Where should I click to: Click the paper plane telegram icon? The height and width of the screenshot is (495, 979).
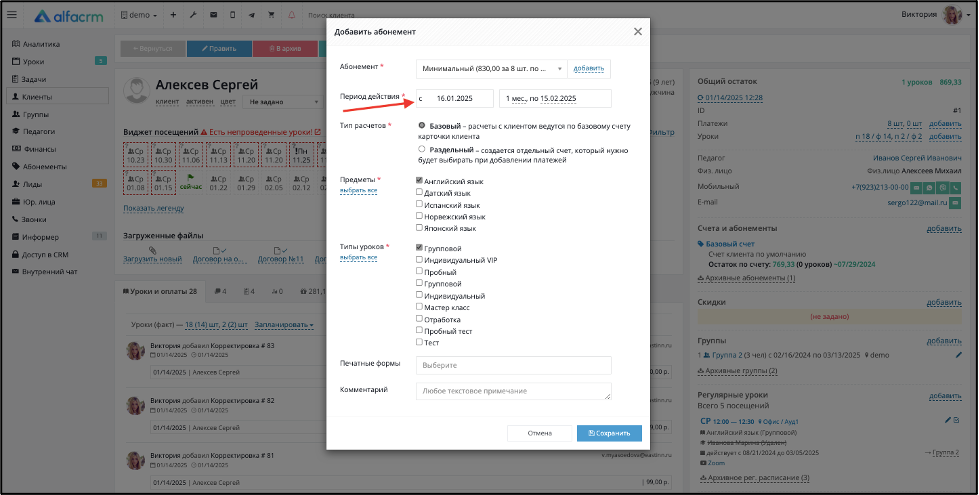(252, 15)
